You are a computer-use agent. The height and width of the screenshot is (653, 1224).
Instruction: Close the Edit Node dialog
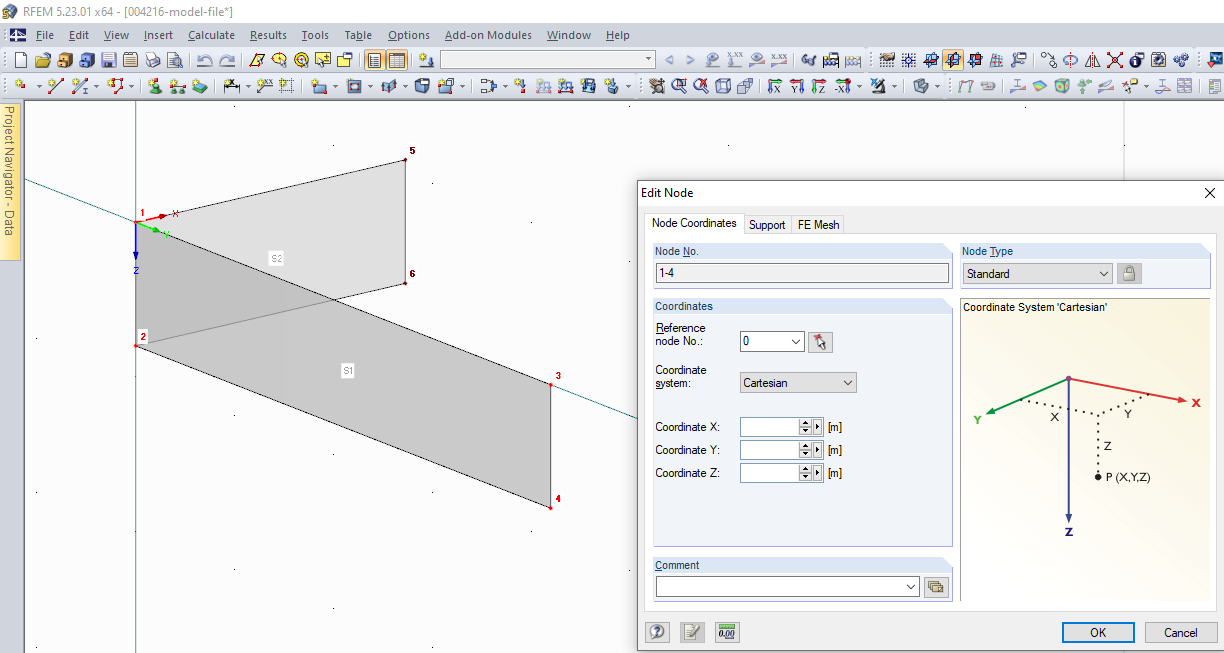point(1209,193)
